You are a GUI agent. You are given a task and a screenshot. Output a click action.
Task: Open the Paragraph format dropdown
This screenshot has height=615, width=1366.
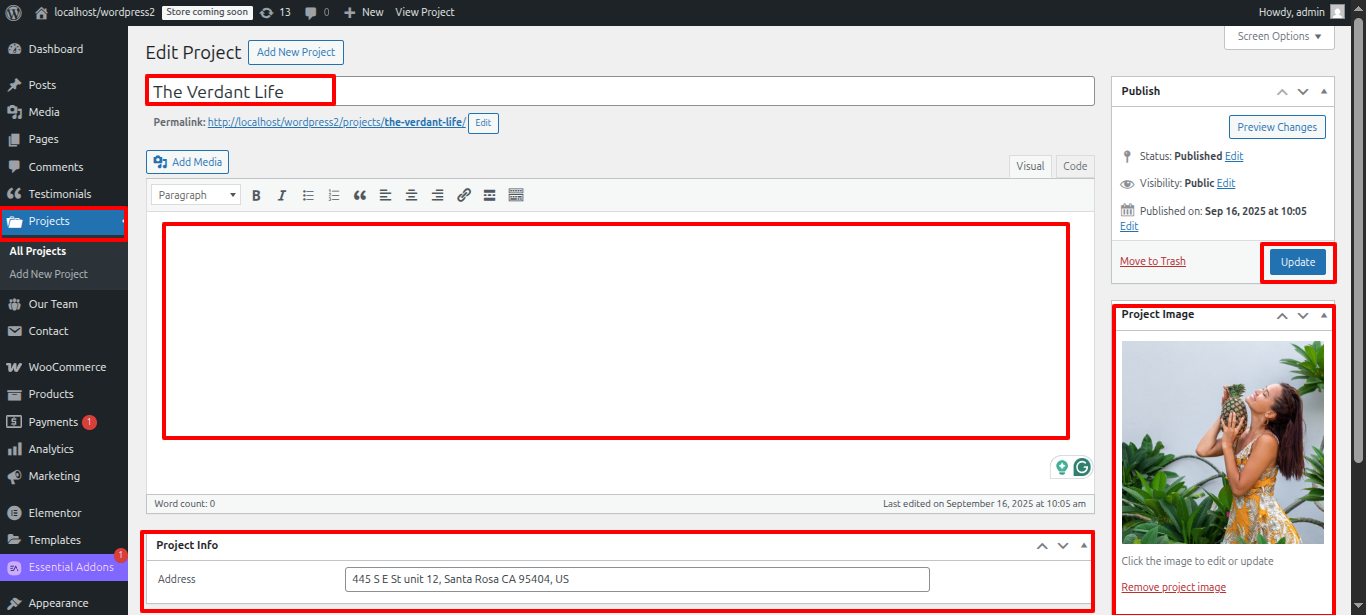pos(196,196)
